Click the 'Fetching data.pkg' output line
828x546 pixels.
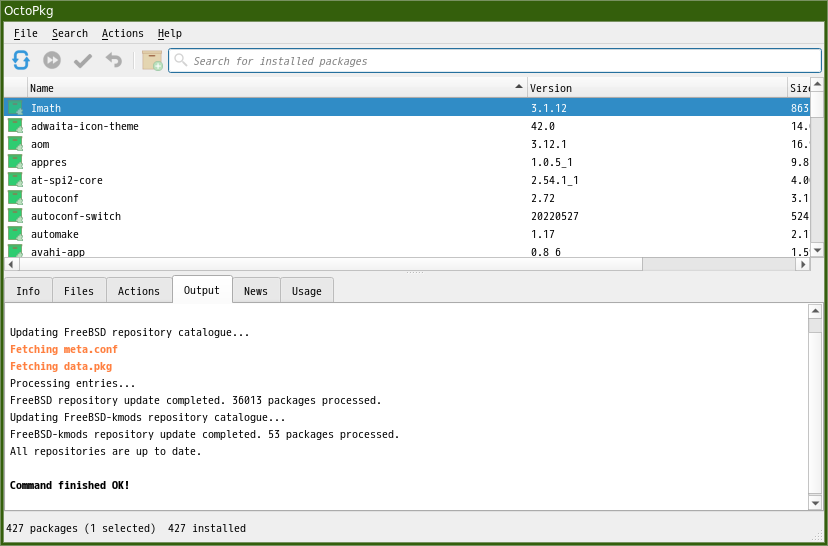point(61,366)
